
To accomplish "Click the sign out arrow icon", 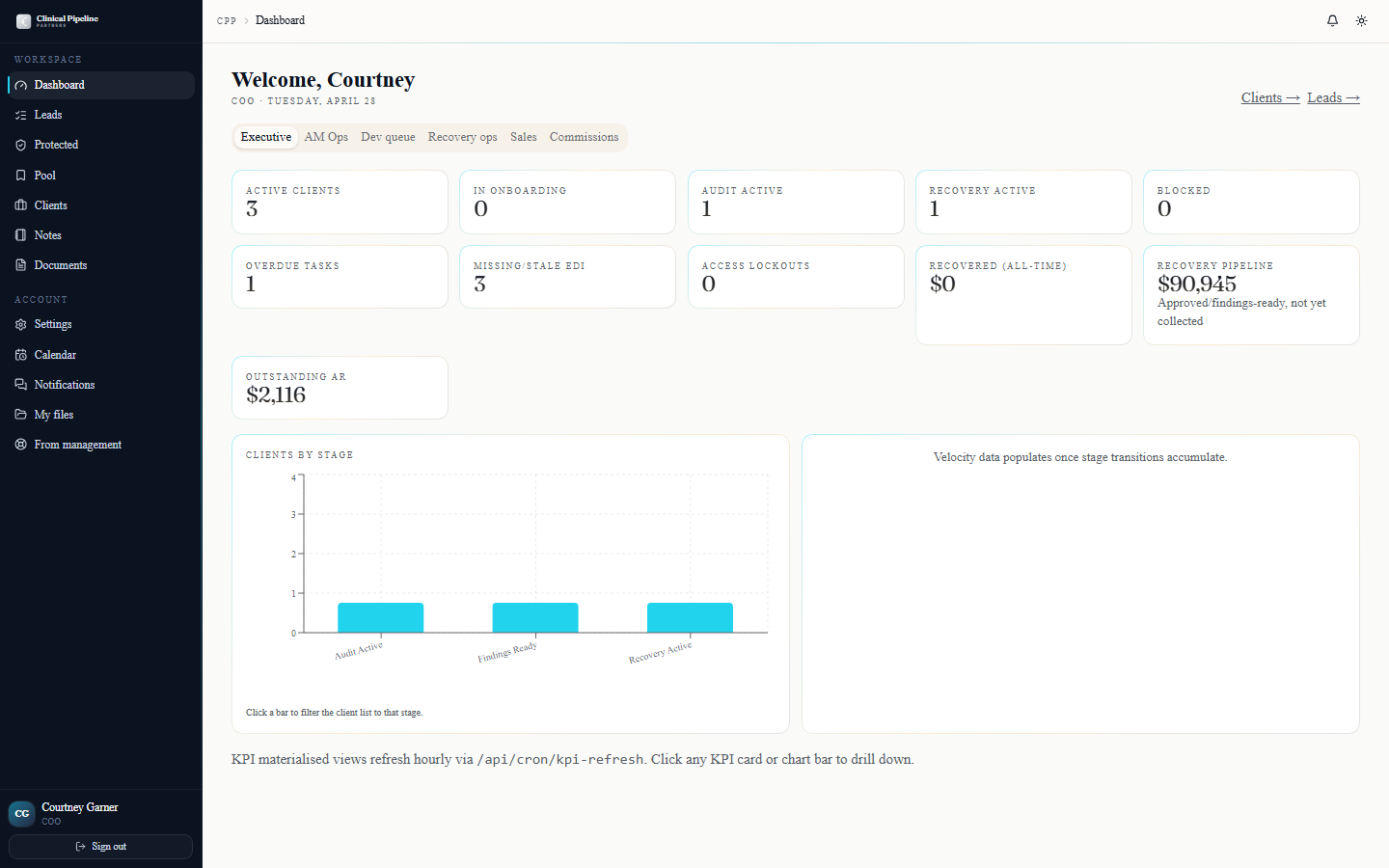I will (81, 847).
